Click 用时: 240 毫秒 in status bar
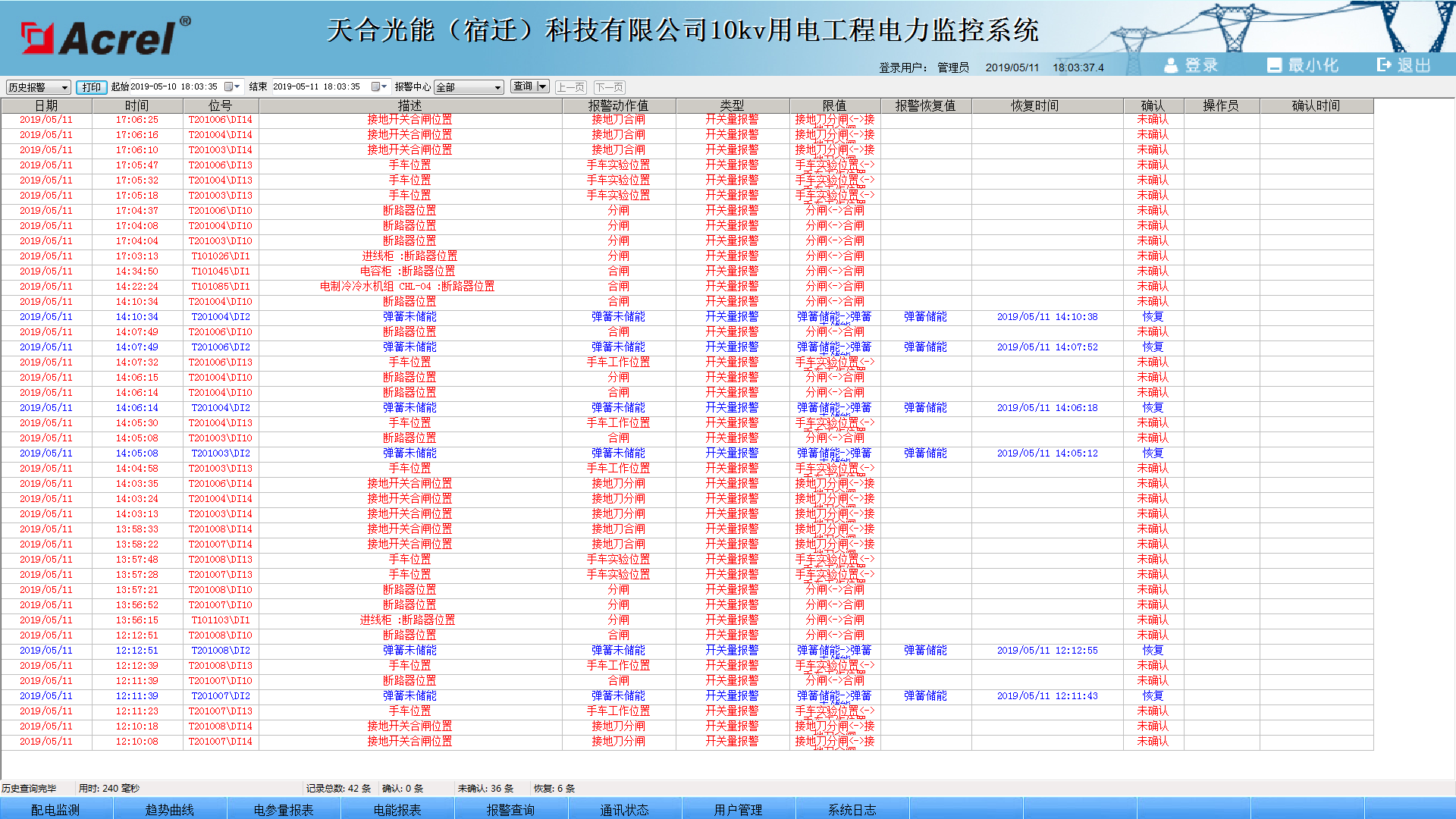 pyautogui.click(x=109, y=789)
